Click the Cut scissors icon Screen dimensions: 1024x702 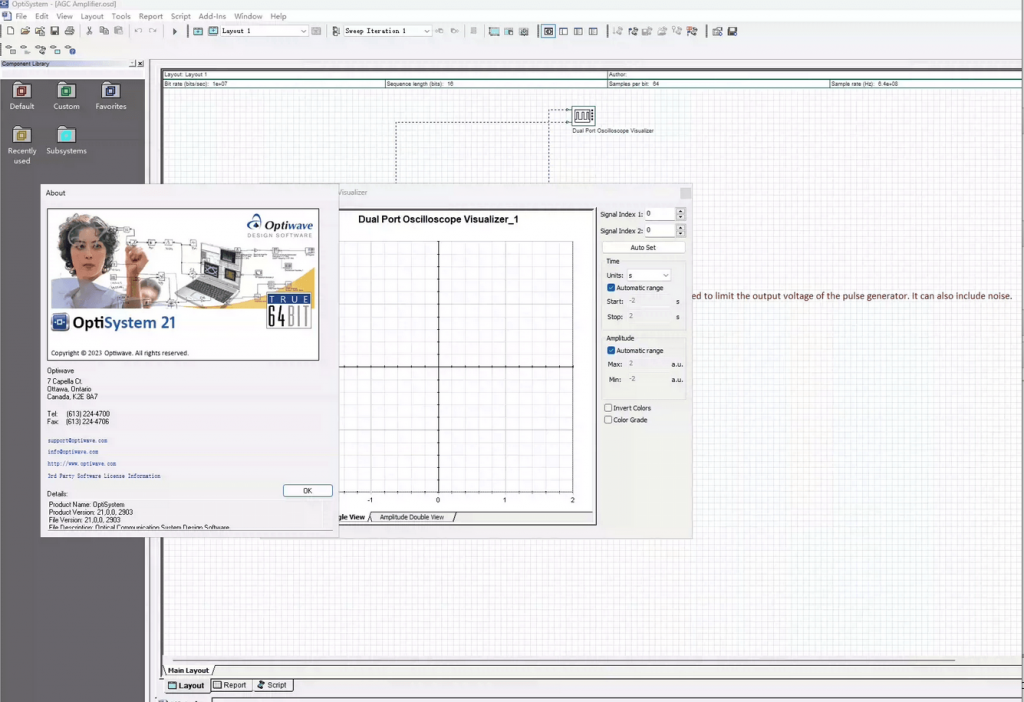tap(89, 31)
